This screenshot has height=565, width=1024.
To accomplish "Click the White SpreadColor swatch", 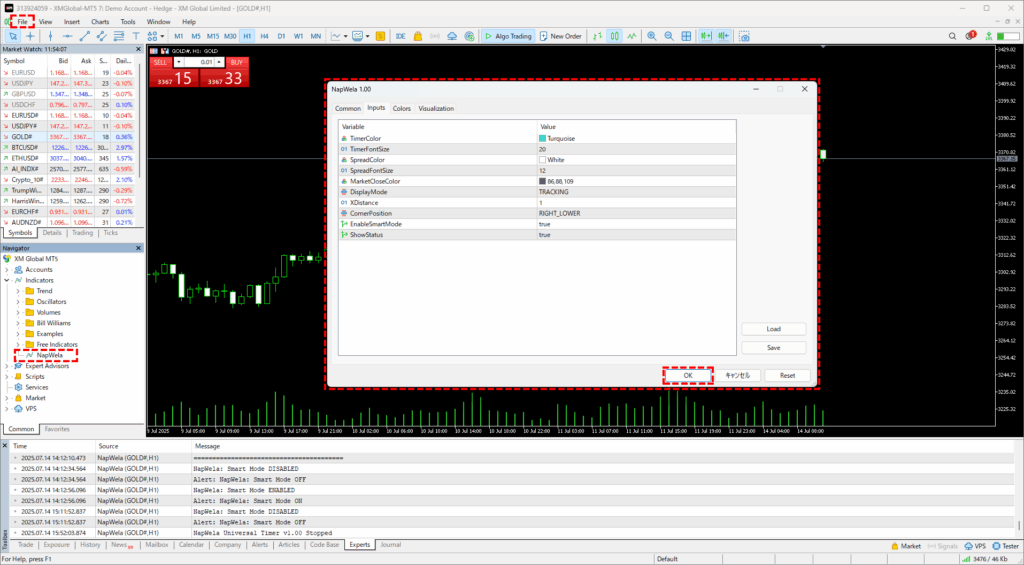I will tap(542, 160).
